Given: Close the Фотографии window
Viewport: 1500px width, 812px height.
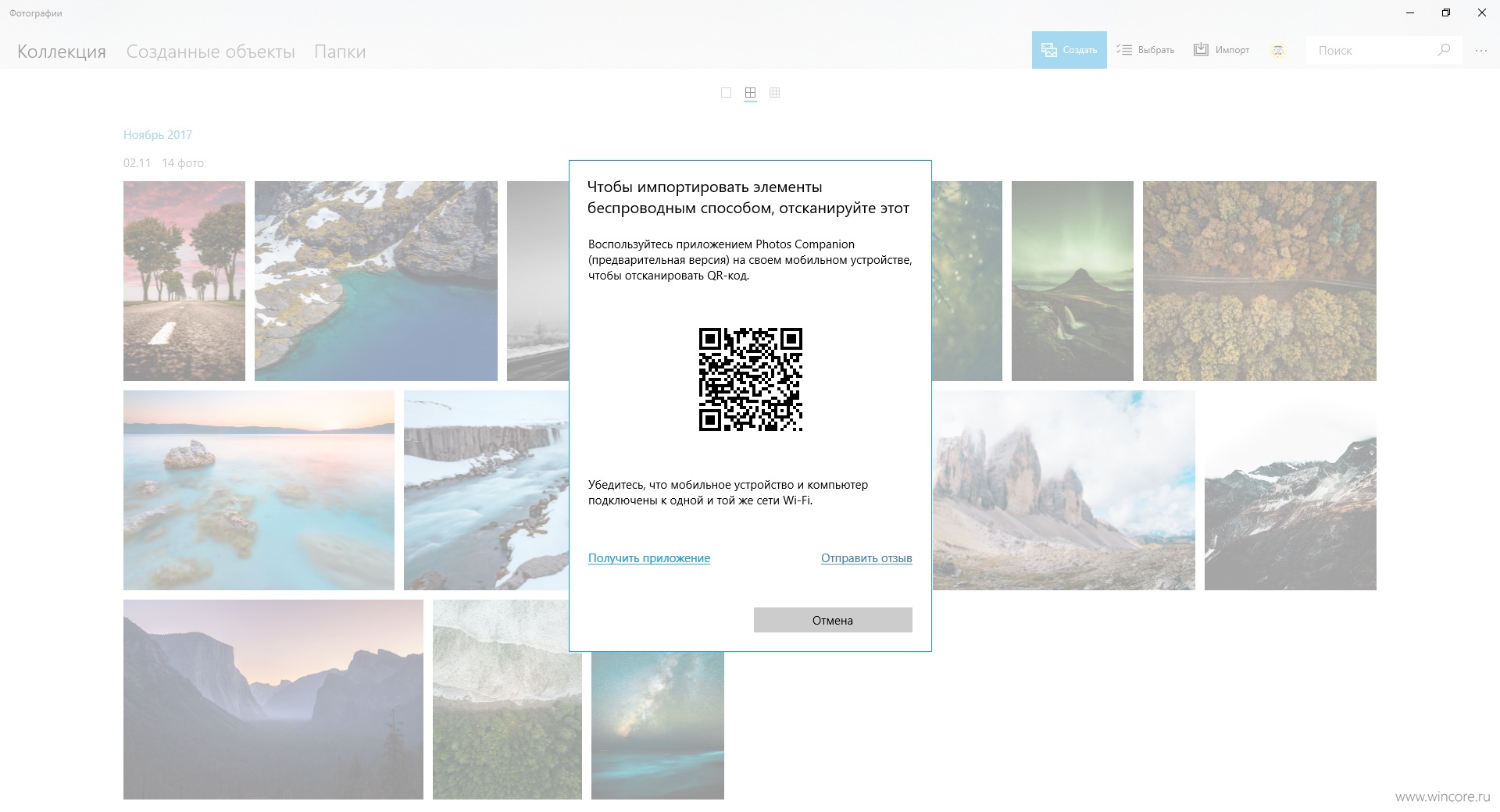Looking at the screenshot, I should click(1482, 12).
